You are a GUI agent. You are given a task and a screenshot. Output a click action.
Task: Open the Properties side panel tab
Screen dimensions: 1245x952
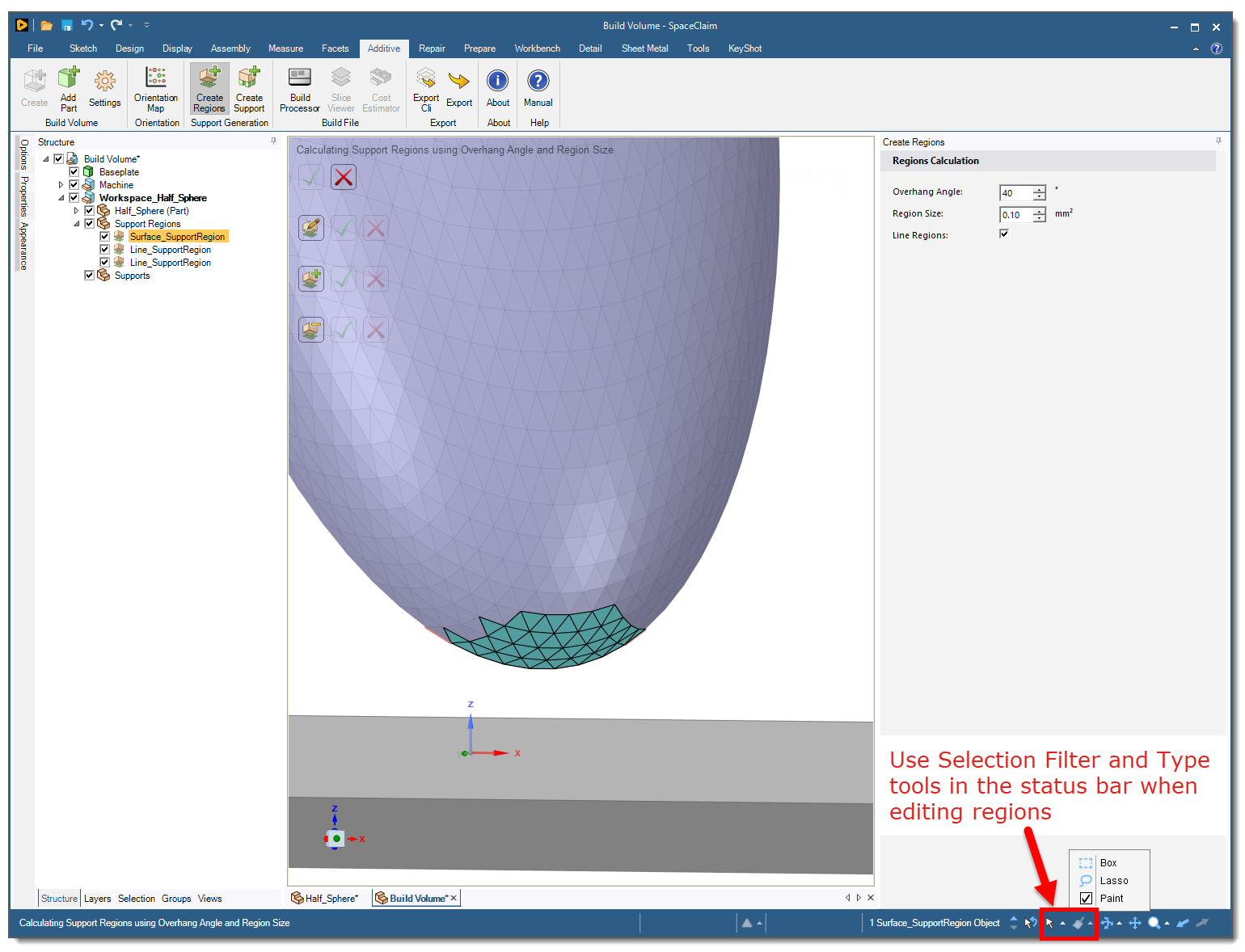(x=24, y=196)
